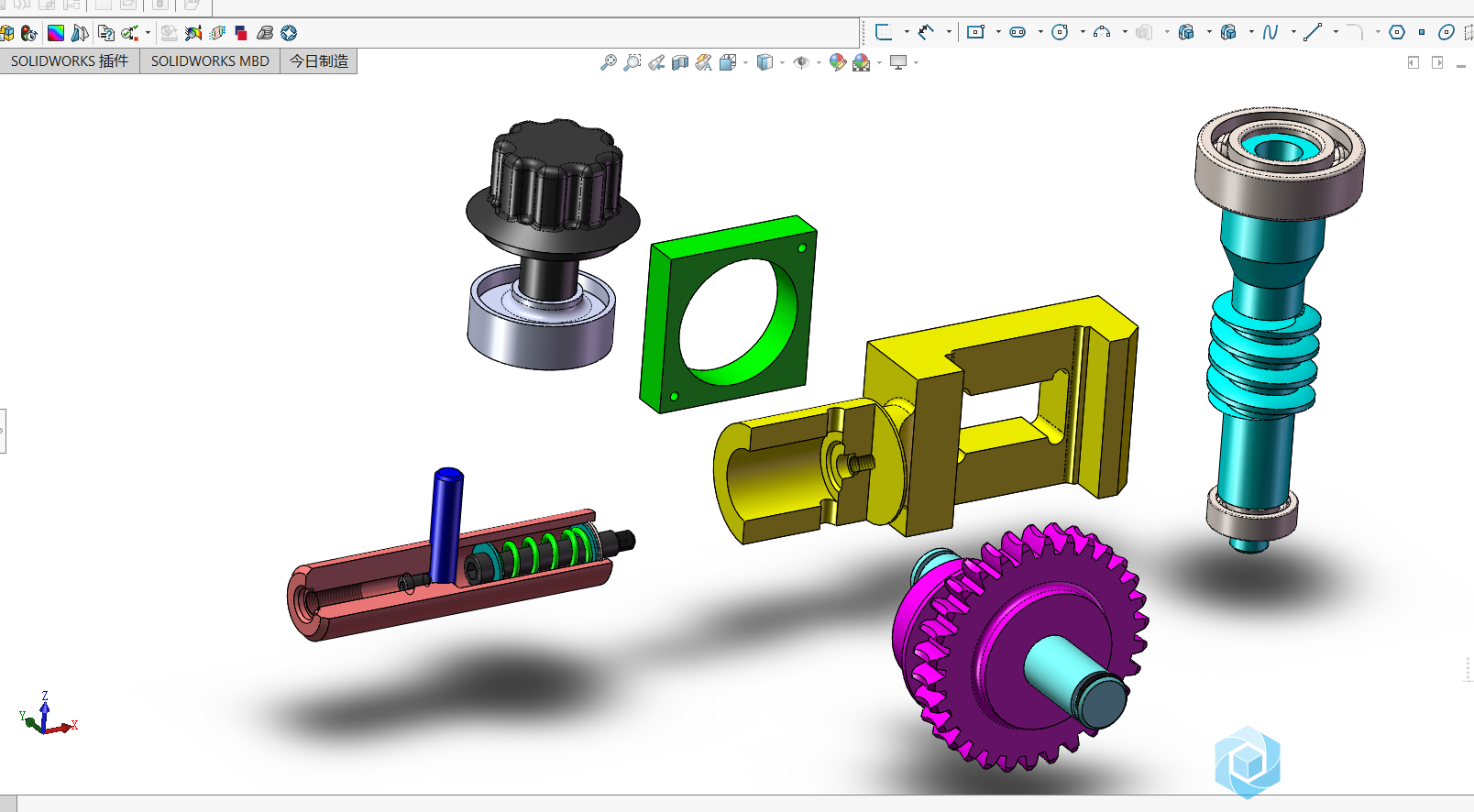Screen dimensions: 1474x812
Task: Expand the View Settings dropdown arrow
Action: (x=916, y=62)
